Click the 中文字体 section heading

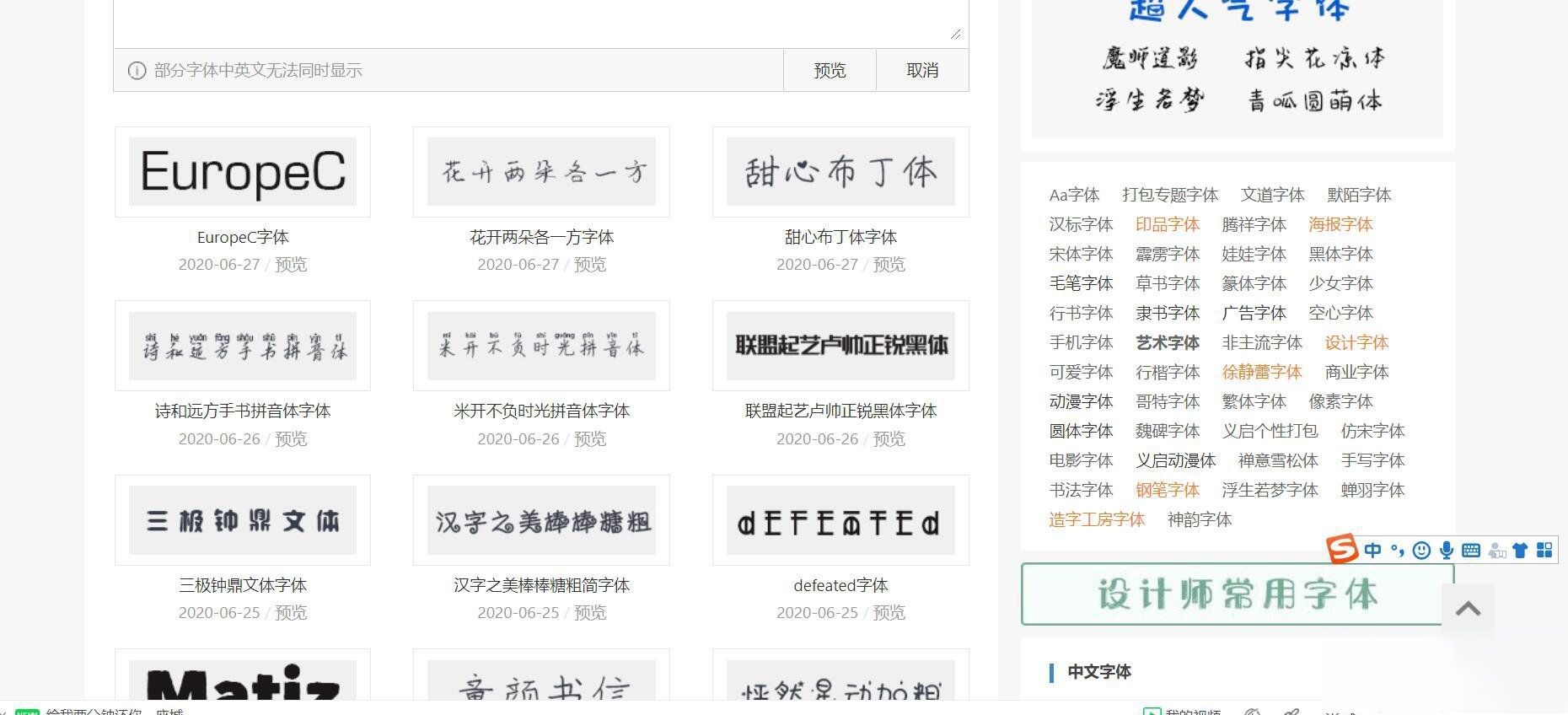pos(1098,672)
